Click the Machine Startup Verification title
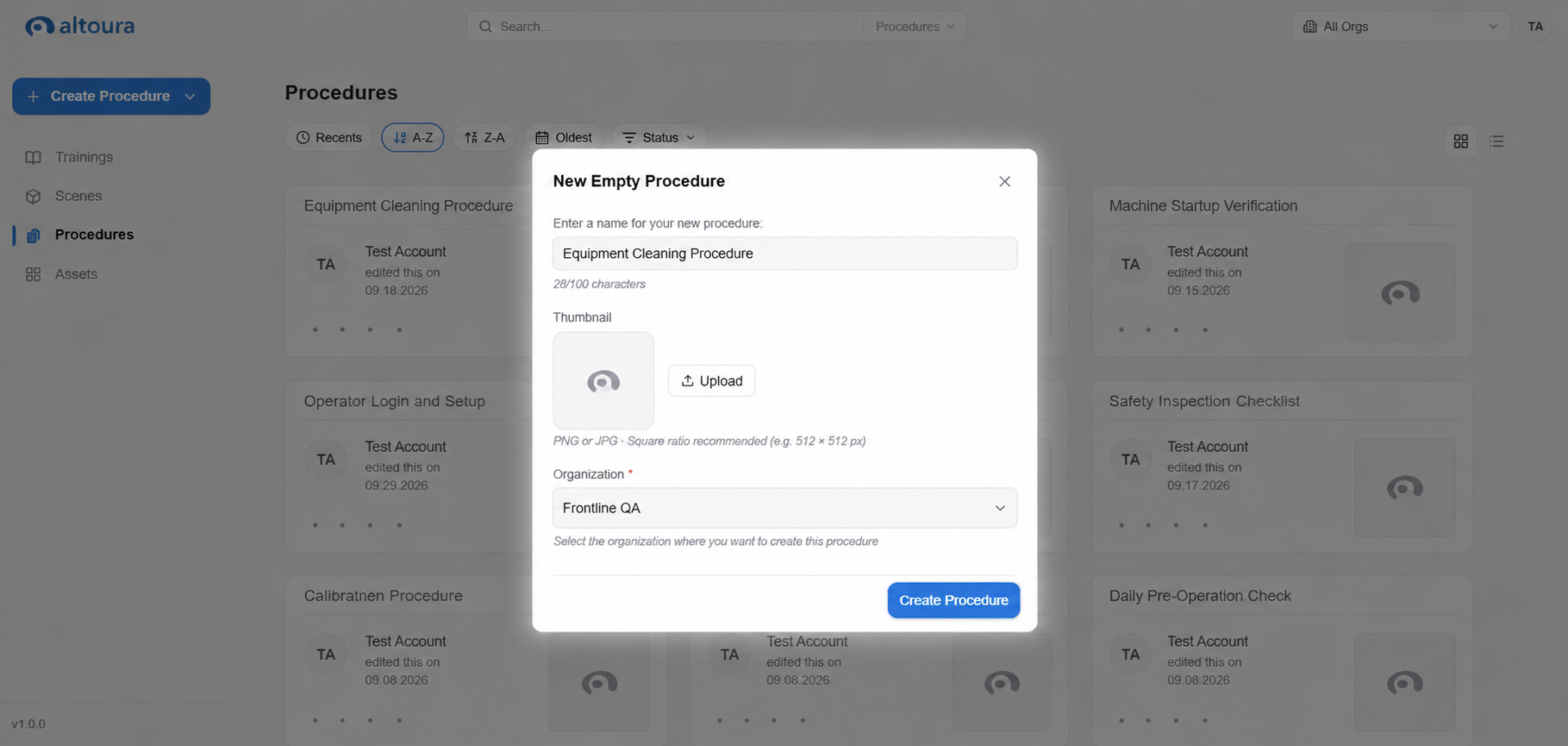Viewport: 1568px width, 746px height. 1203,206
